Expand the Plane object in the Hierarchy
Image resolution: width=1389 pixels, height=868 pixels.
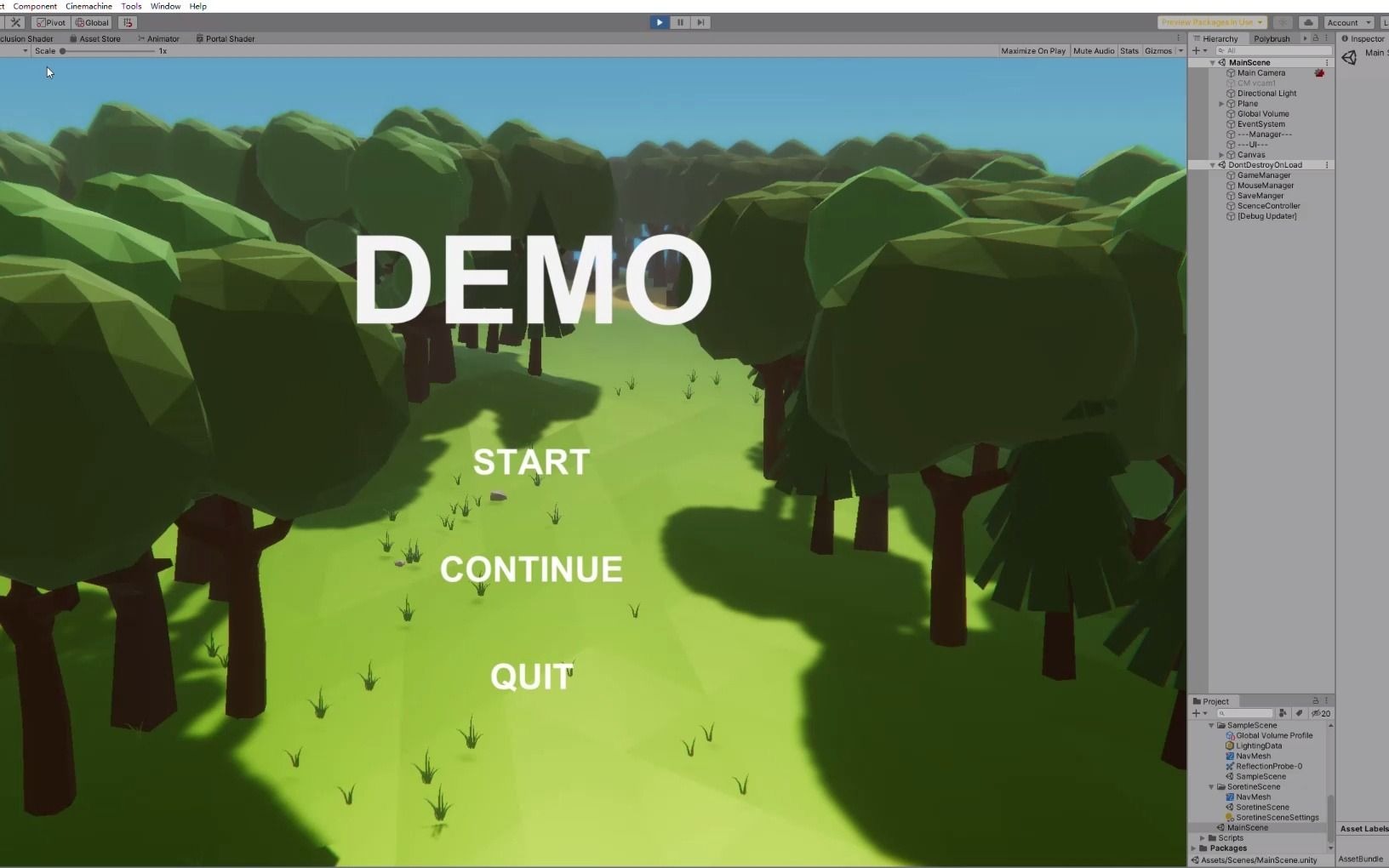coord(1223,103)
